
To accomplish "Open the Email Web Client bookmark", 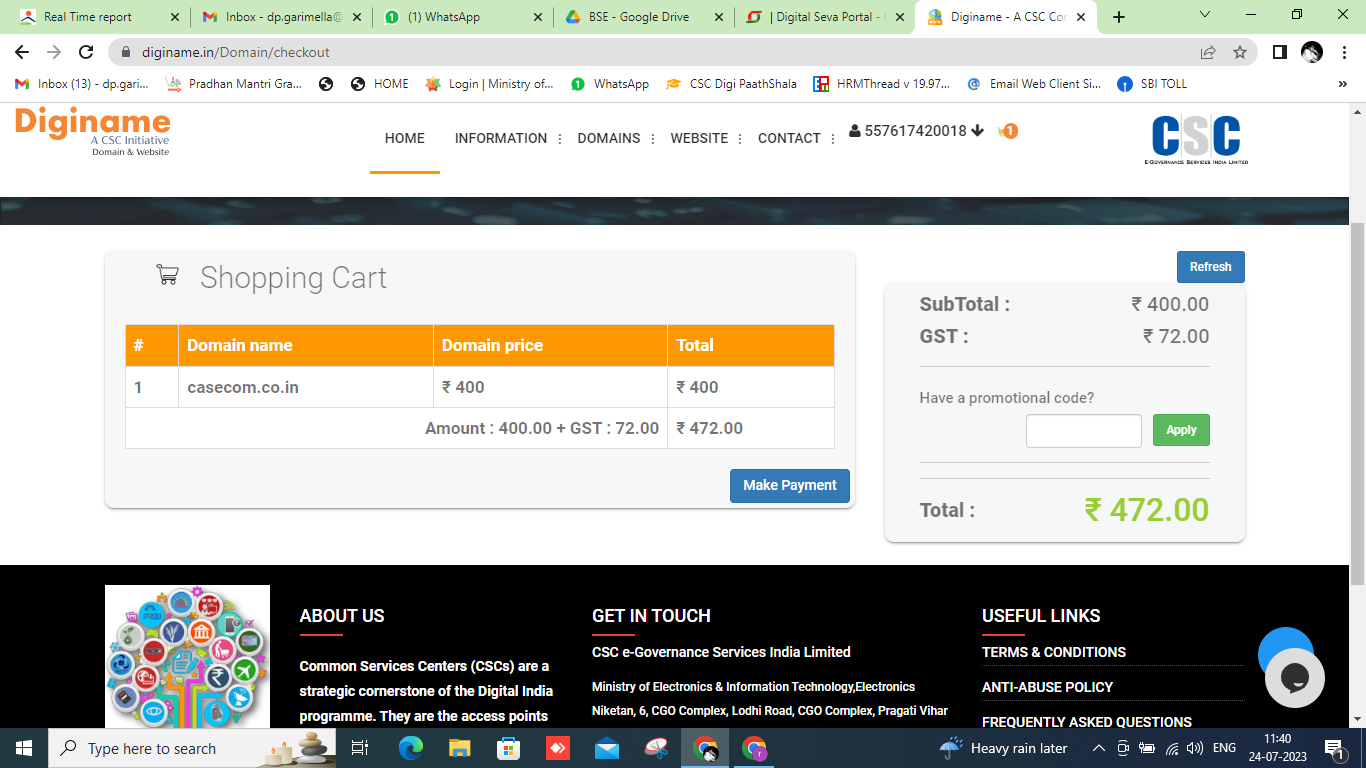I will tap(1034, 84).
